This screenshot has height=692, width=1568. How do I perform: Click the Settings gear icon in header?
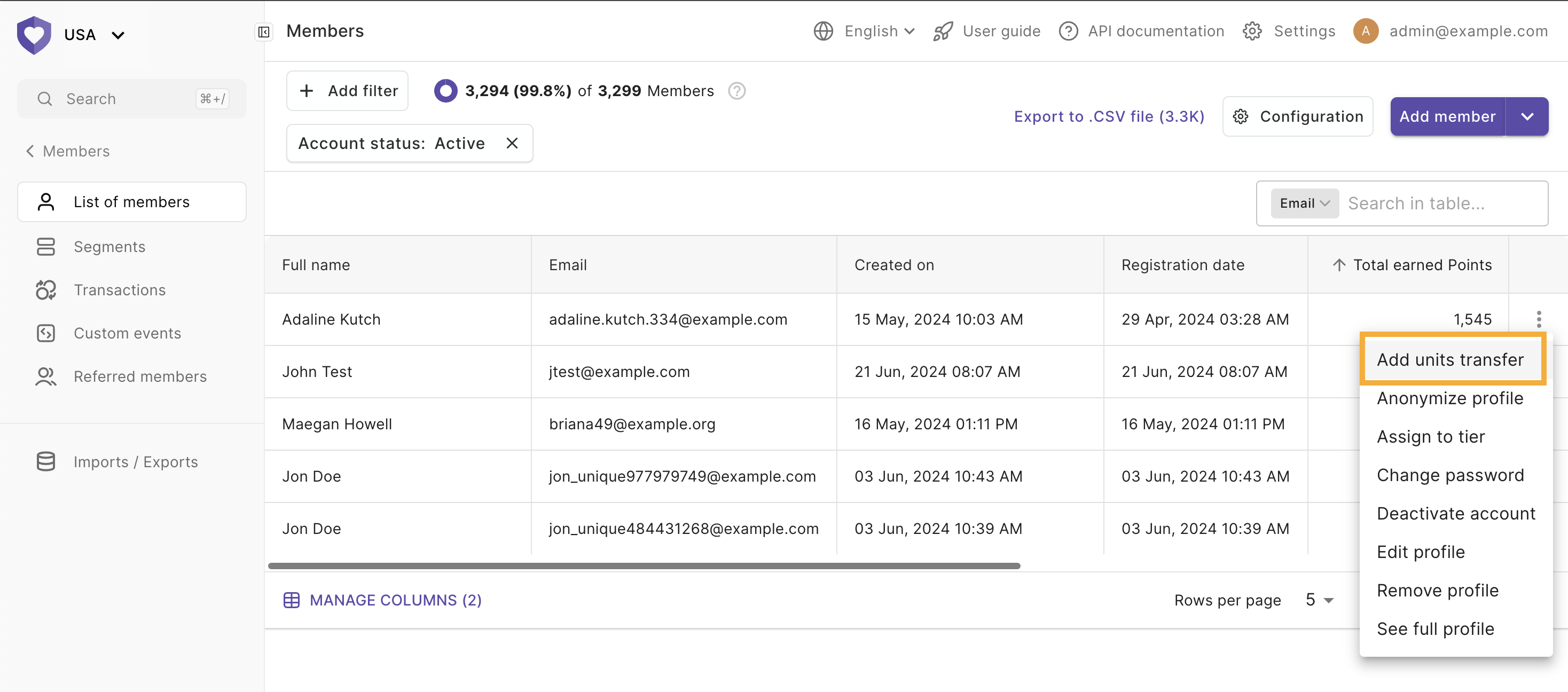tap(1252, 31)
